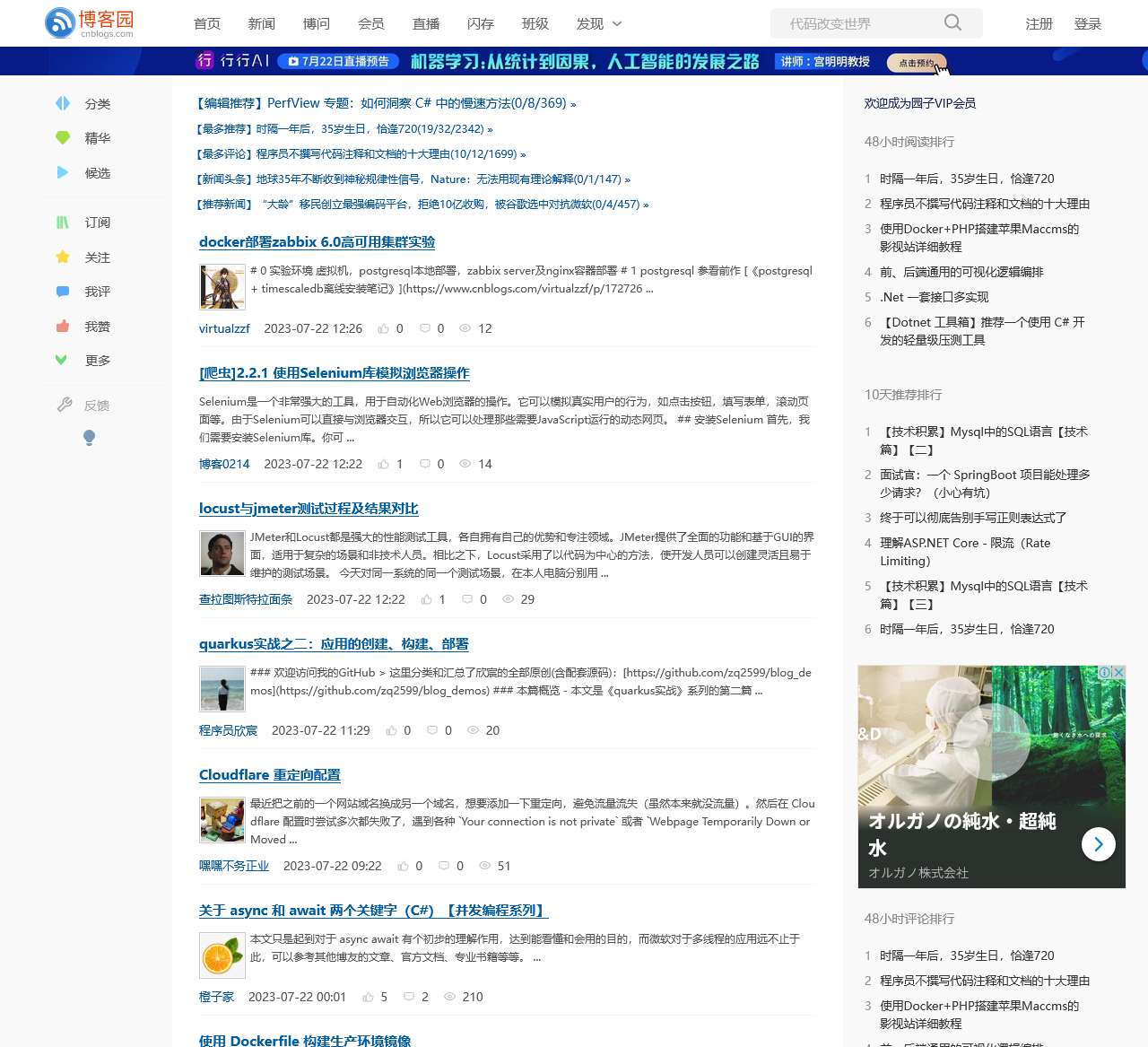Click the 点击预约 banner button
Screen dimensions: 1148x1047
916,63
